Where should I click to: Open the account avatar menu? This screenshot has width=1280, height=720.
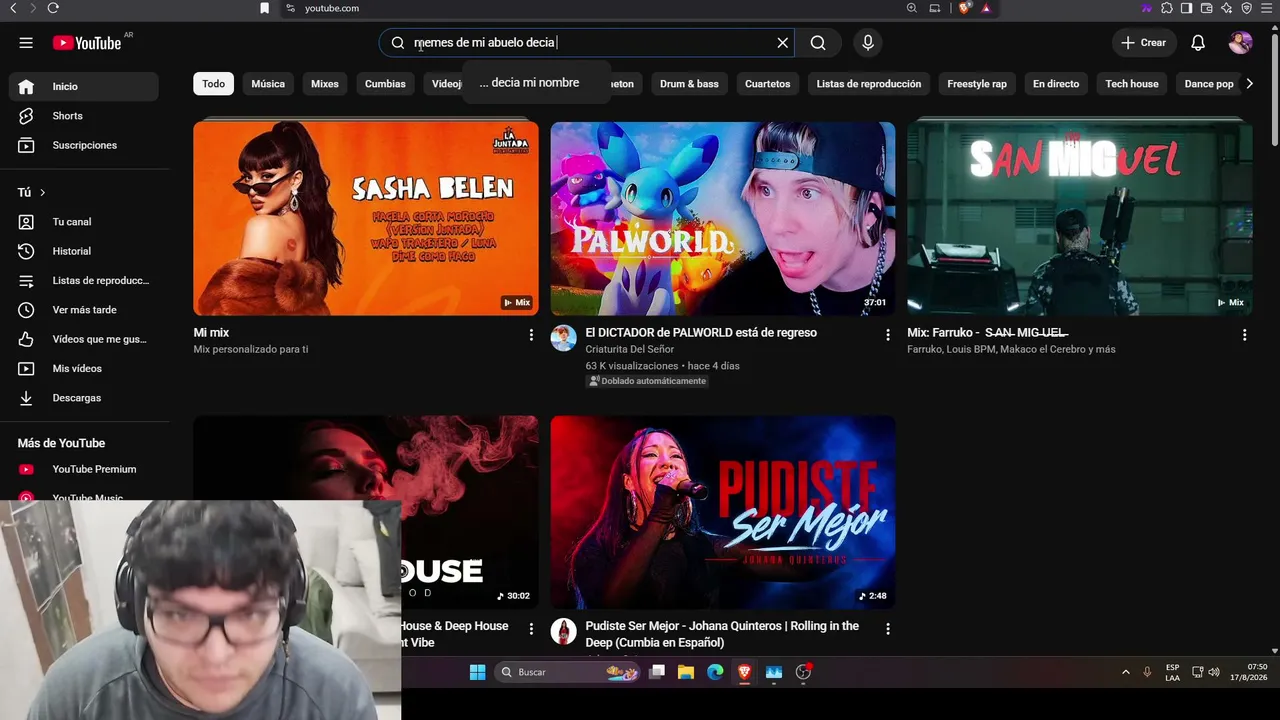coord(1240,43)
